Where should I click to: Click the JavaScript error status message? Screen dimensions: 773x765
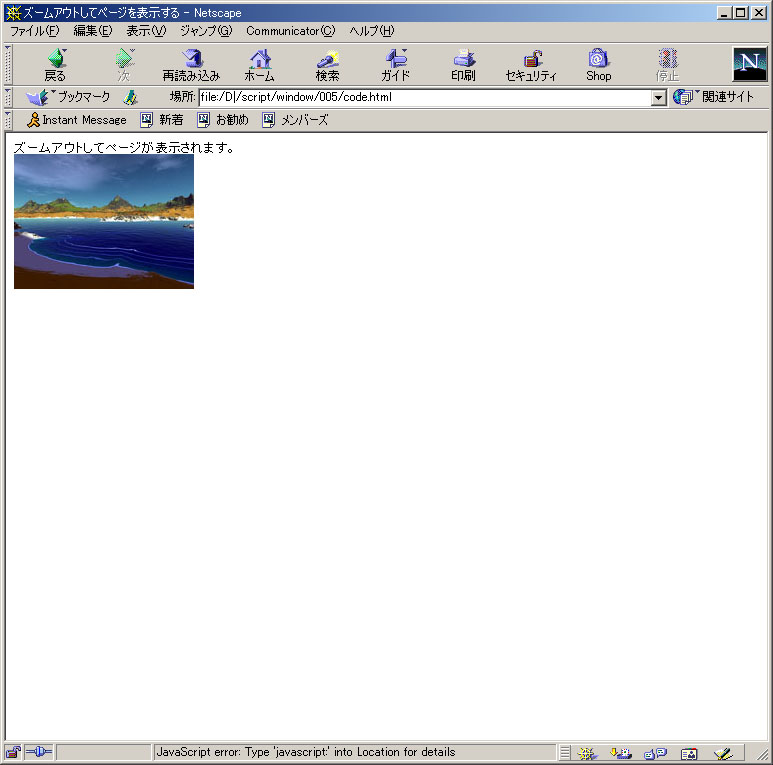coord(306,752)
